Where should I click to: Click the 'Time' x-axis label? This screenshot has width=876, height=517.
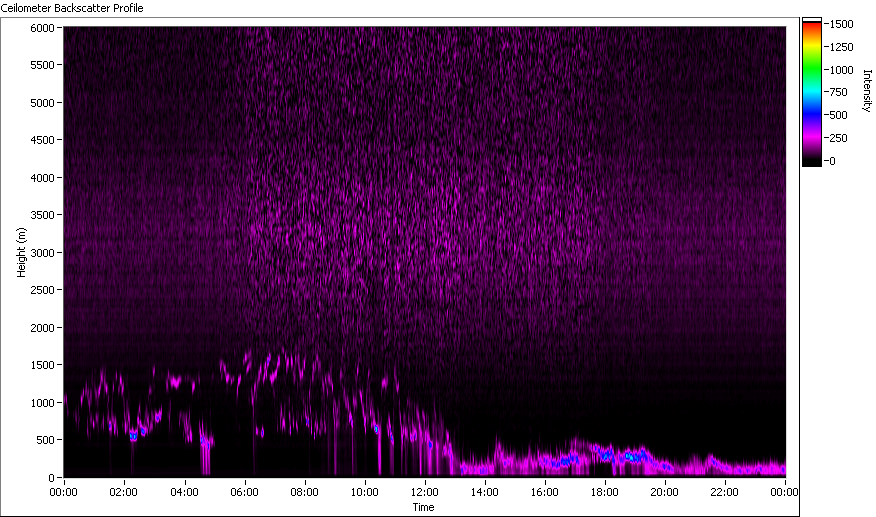423,507
